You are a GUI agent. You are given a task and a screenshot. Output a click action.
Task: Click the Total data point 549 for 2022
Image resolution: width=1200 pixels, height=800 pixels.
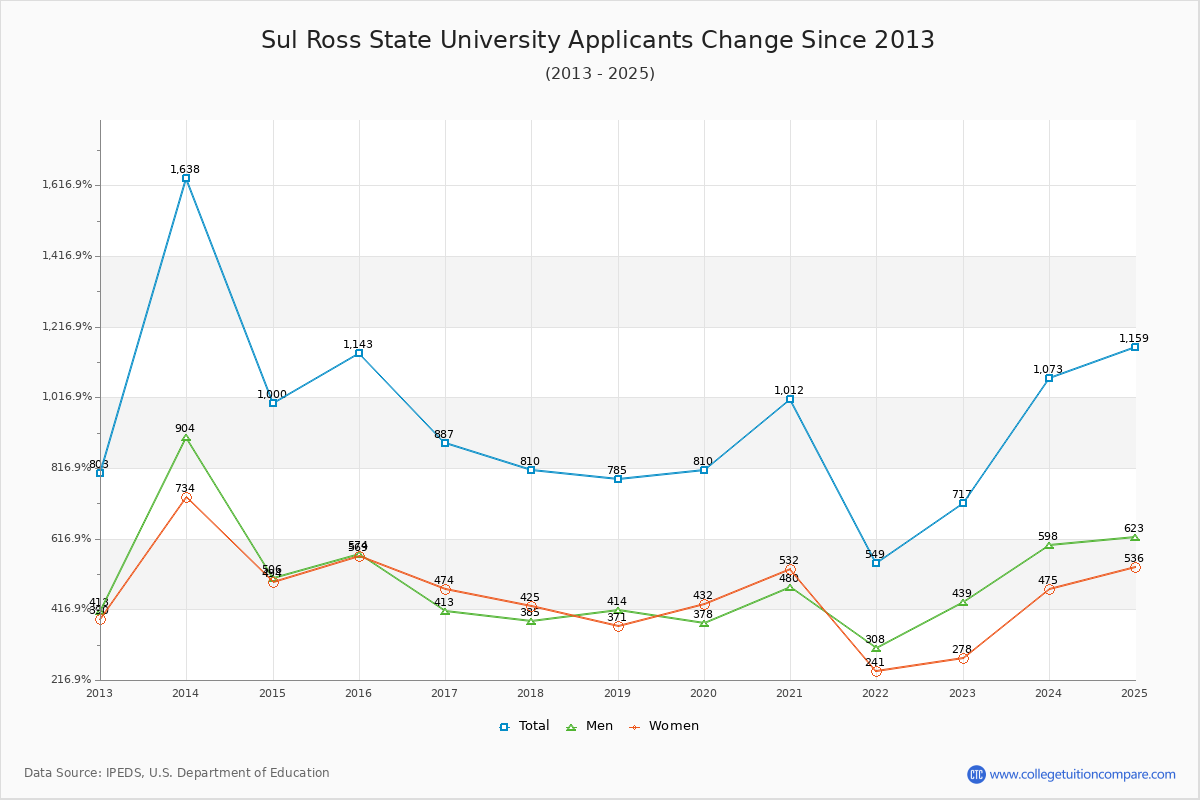pos(876,563)
